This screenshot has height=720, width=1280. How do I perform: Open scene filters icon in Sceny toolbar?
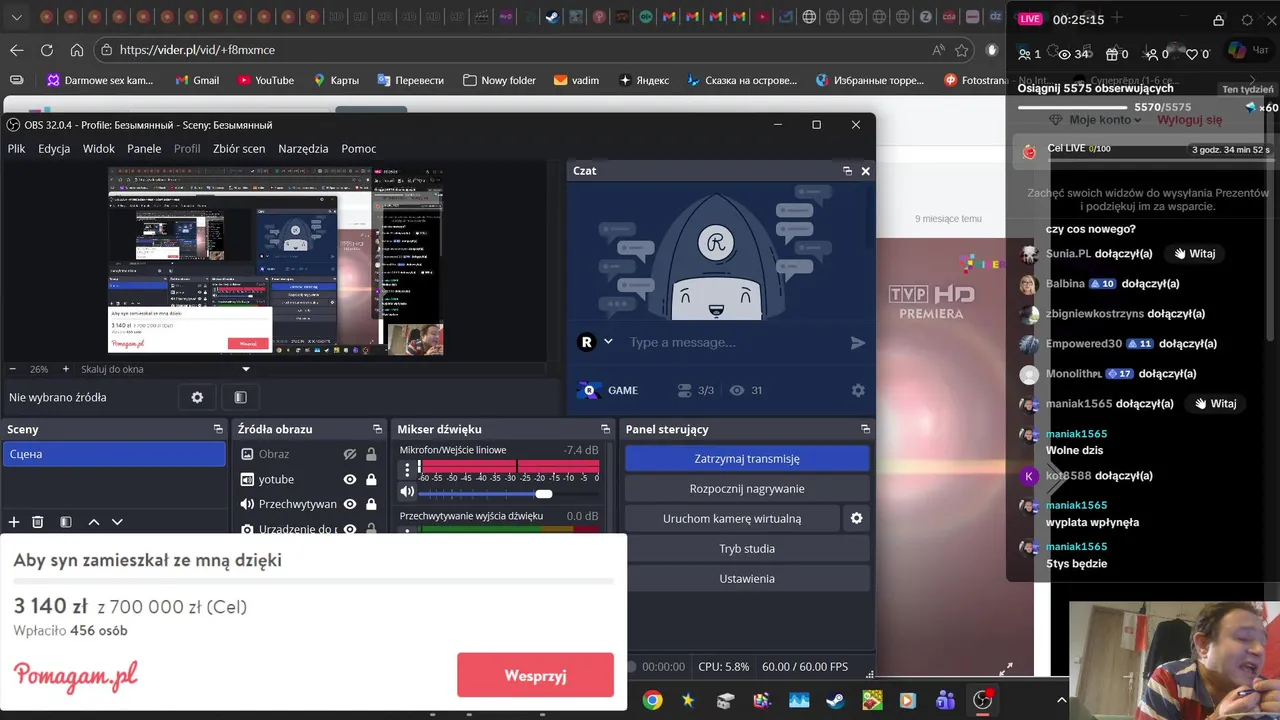[66, 522]
